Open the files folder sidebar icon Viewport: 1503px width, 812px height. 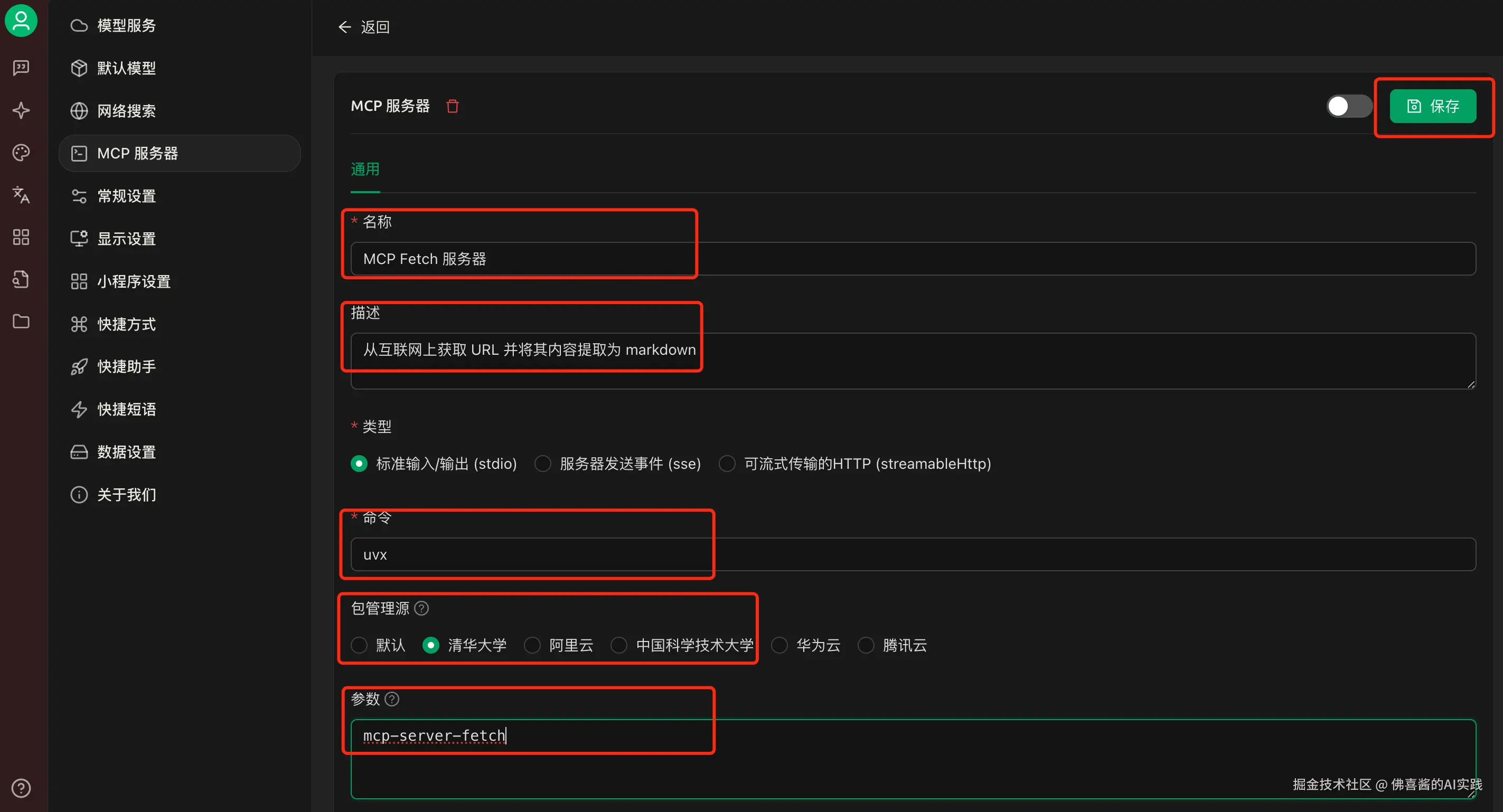[21, 322]
